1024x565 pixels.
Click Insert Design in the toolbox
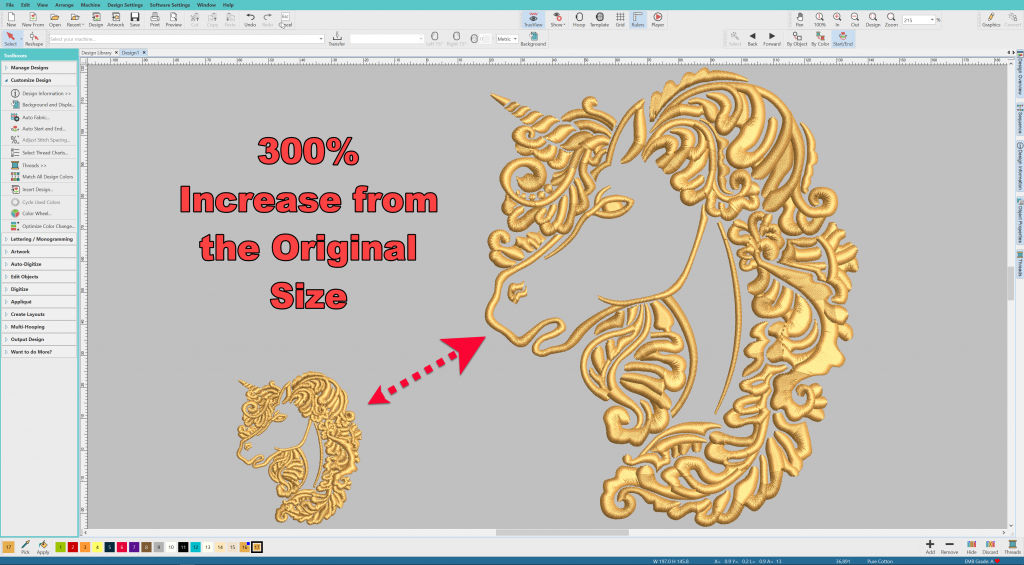[x=37, y=189]
